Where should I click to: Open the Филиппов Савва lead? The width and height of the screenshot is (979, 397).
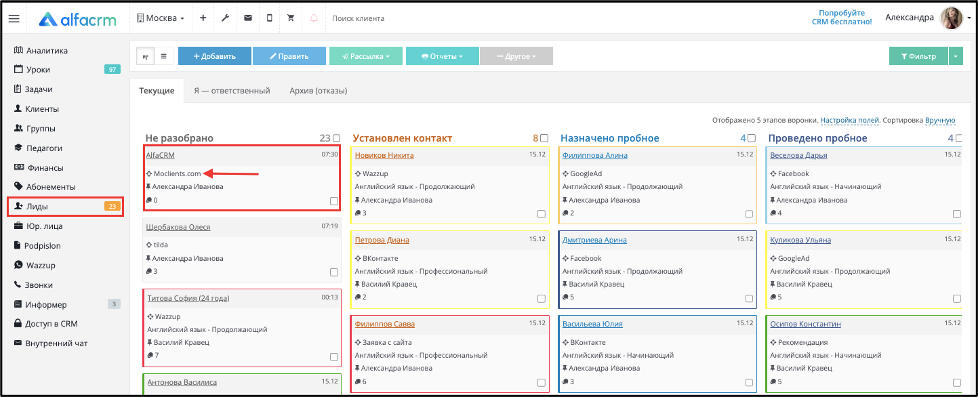(x=385, y=324)
